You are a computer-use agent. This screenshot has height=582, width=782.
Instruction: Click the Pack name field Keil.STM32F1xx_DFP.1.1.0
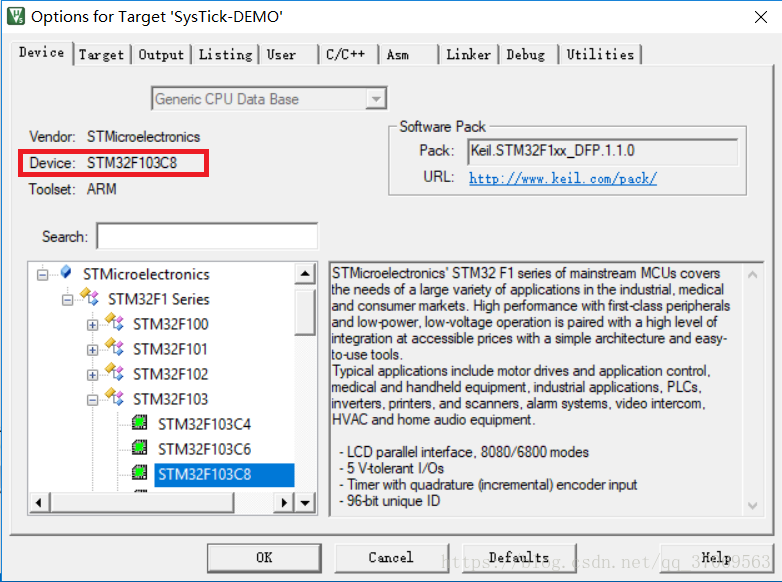(x=602, y=151)
